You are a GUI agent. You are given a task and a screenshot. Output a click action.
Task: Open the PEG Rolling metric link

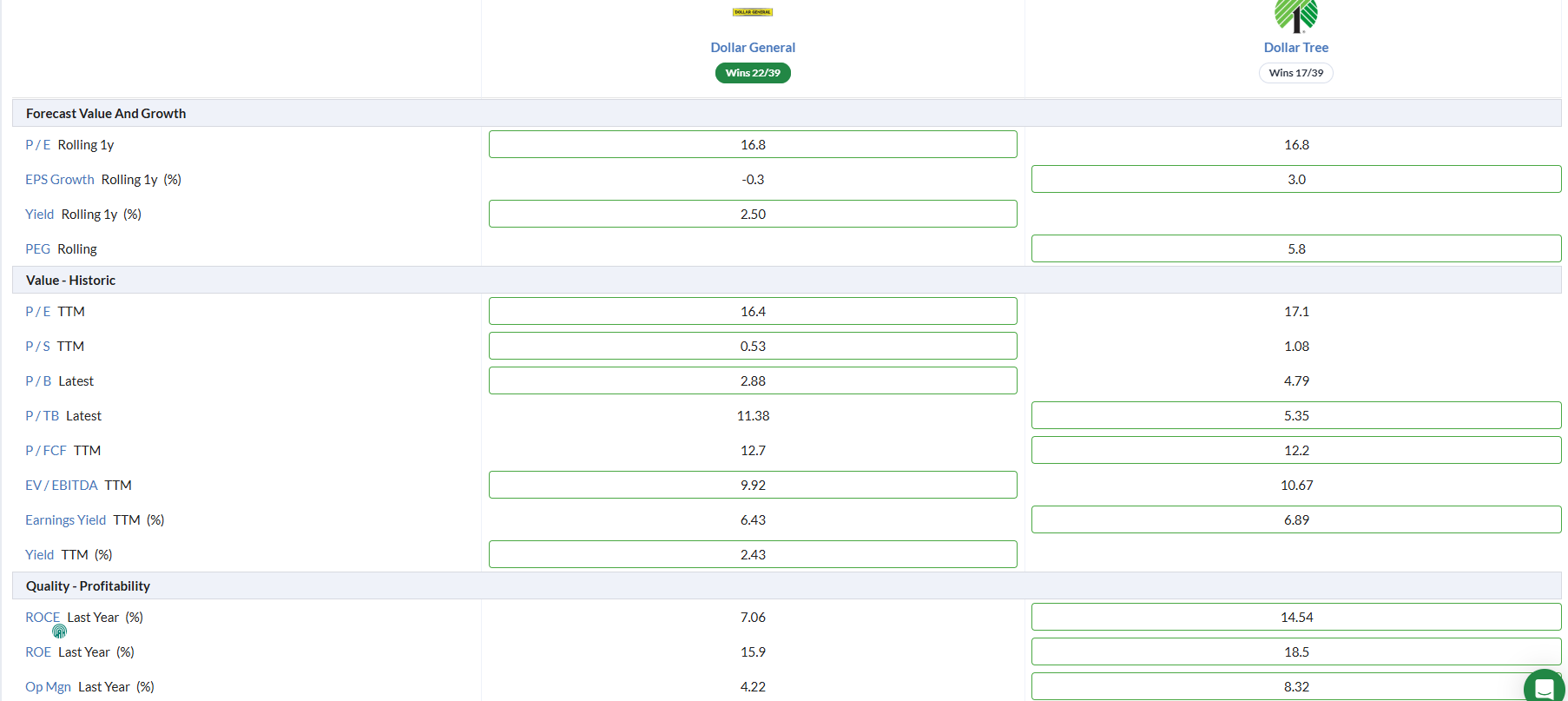coord(38,249)
